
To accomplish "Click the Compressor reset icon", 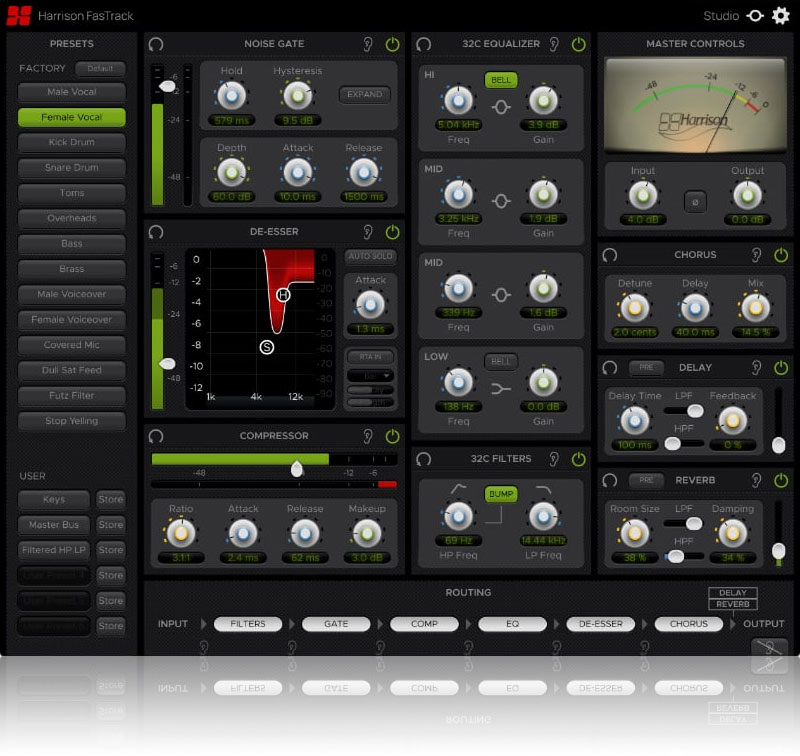I will click(155, 436).
